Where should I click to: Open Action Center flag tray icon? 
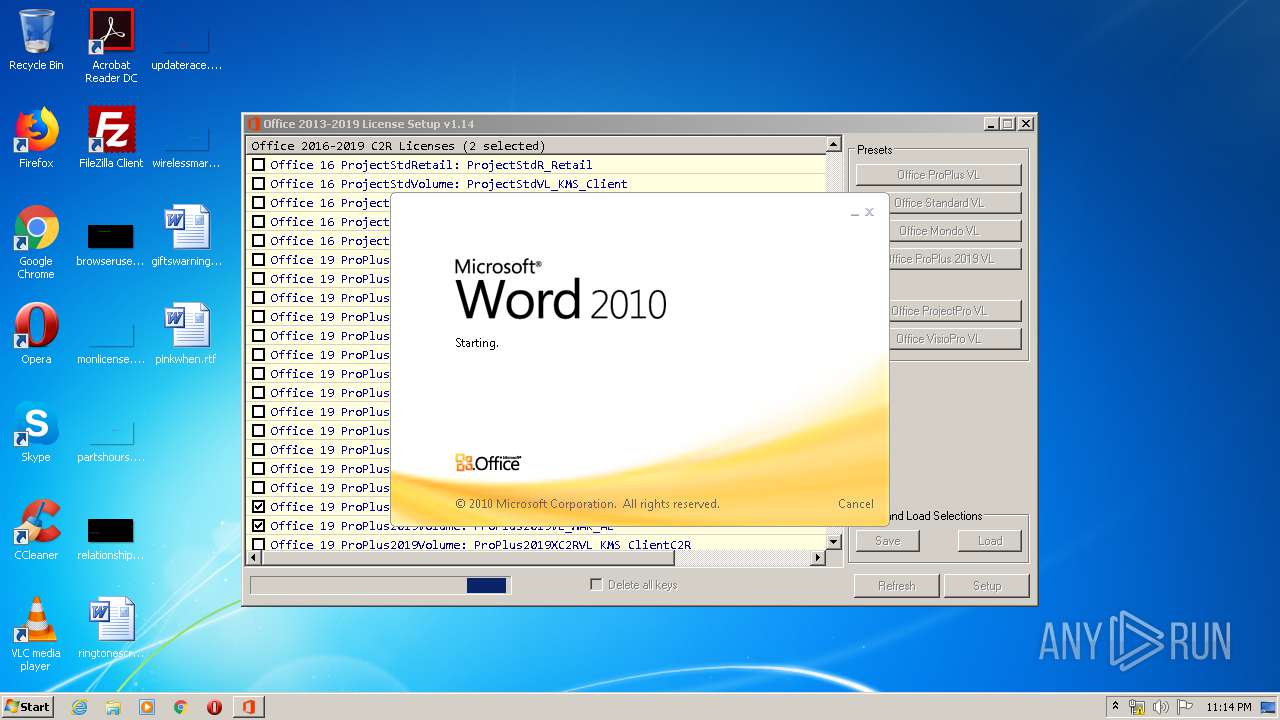(1185, 707)
